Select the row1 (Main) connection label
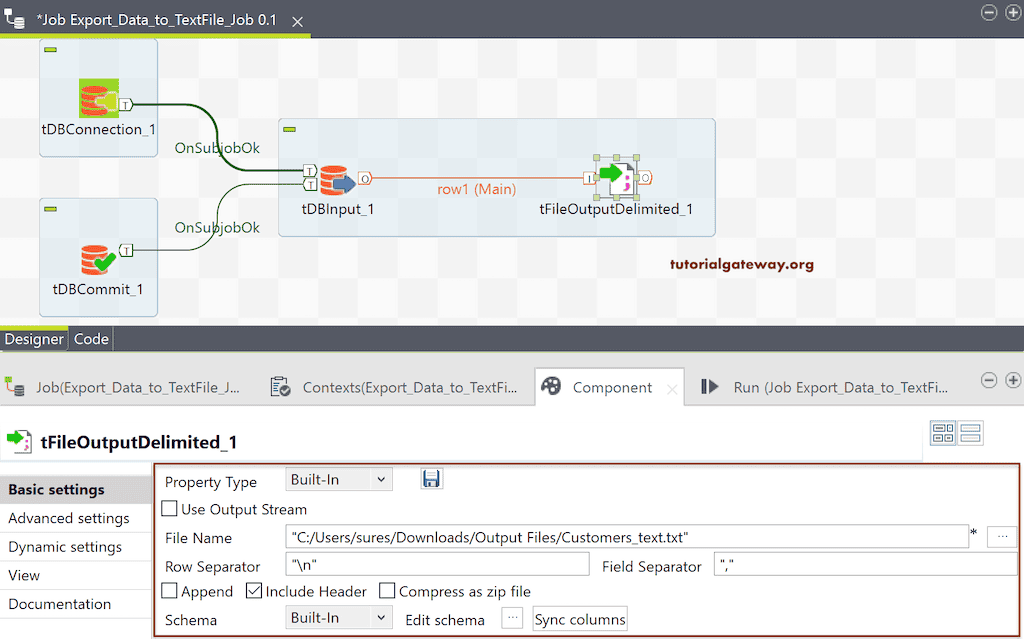The width and height of the screenshot is (1024, 639). 477,189
